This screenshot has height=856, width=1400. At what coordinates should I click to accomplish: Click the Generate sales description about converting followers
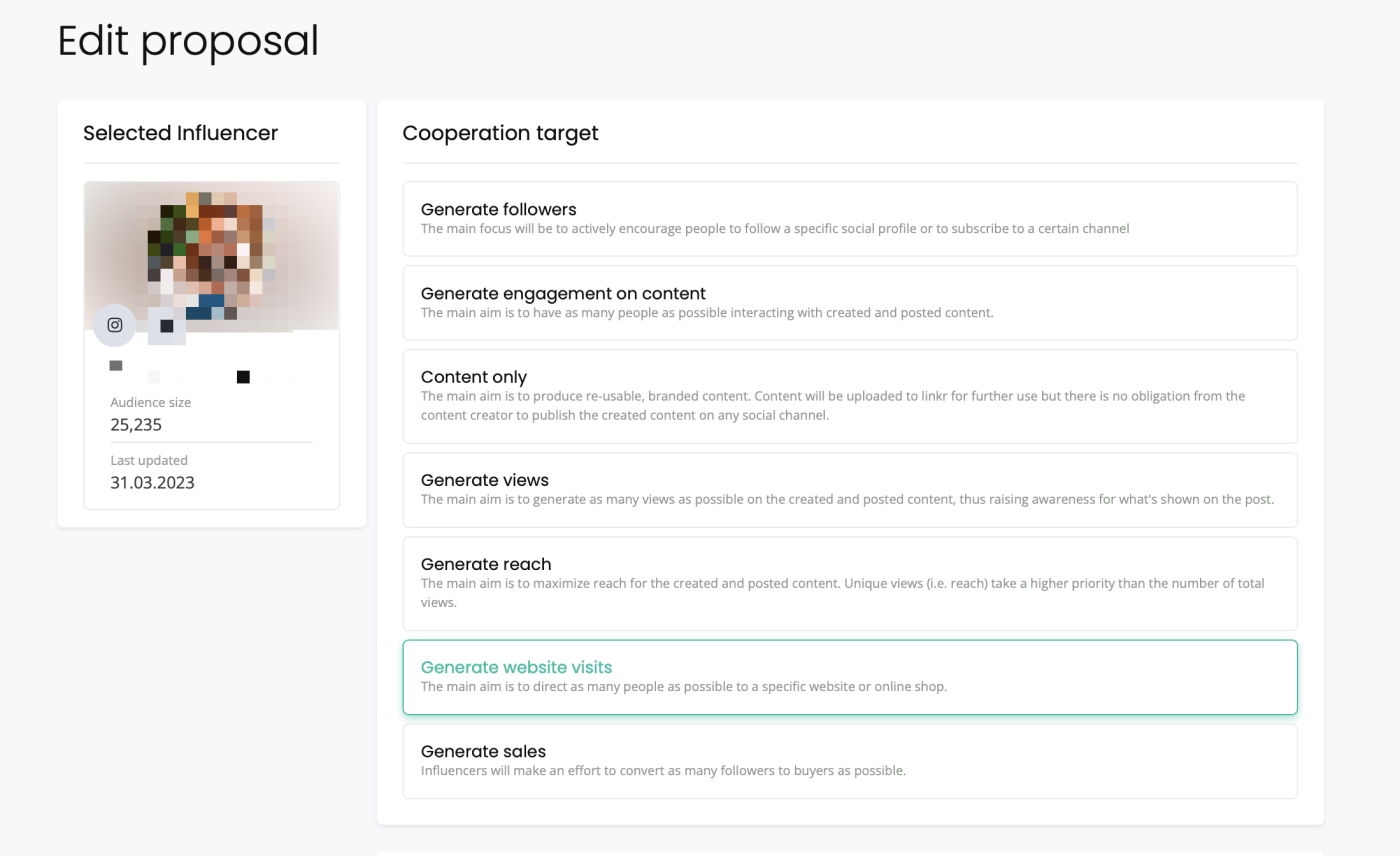(663, 771)
